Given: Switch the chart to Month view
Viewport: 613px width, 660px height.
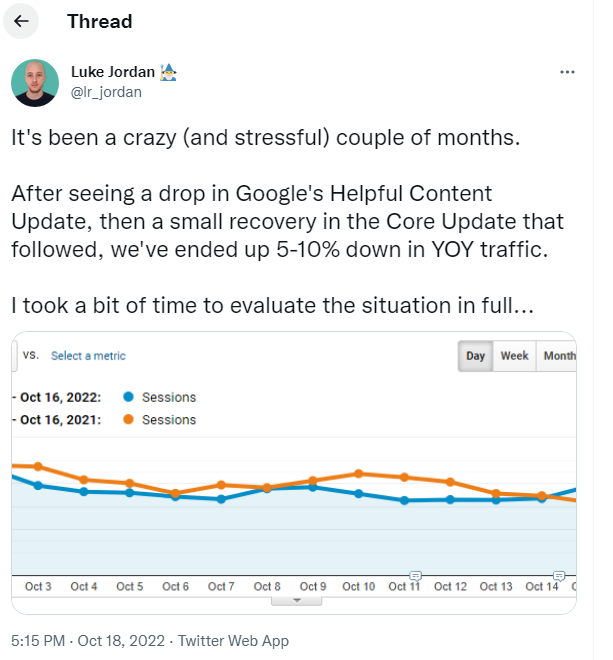Looking at the screenshot, I should point(557,356).
